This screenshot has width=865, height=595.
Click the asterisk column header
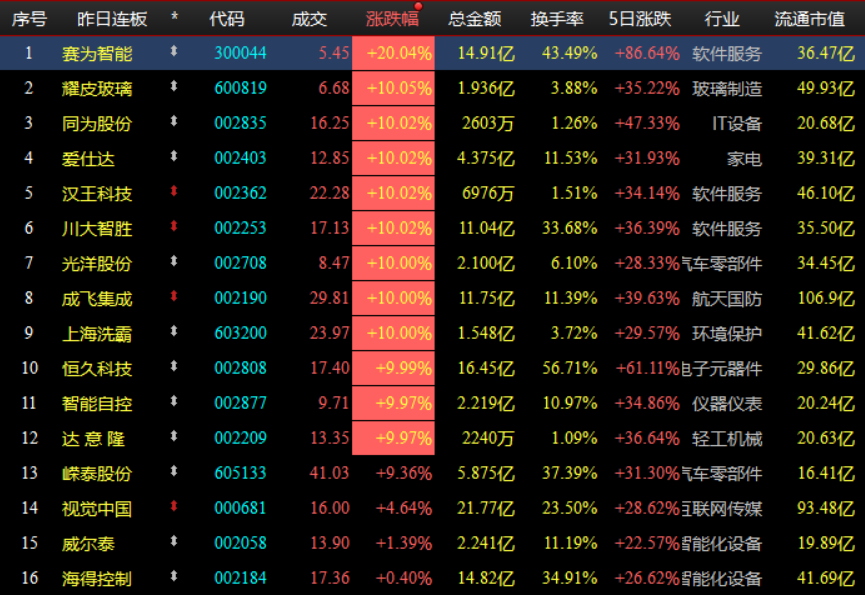coord(174,17)
